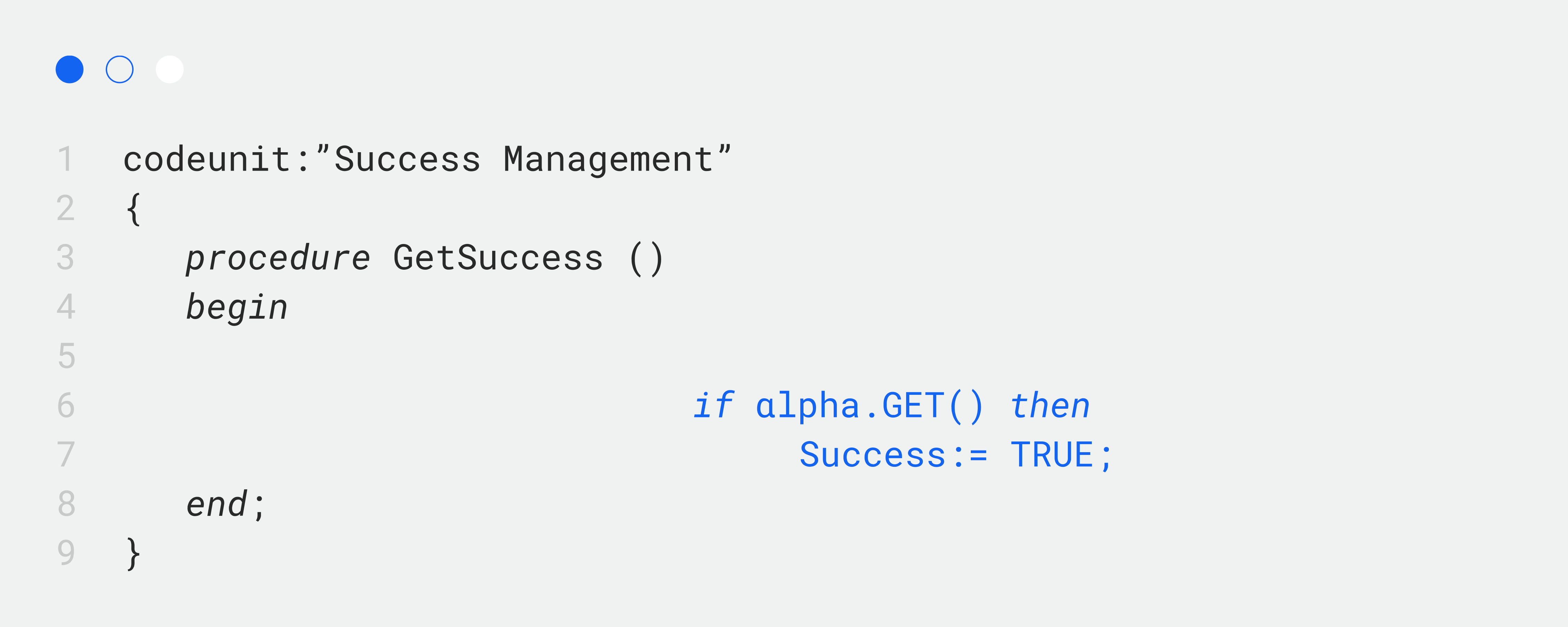Select line number 9 in gutter
Image resolution: width=1568 pixels, height=627 pixels.
pyautogui.click(x=66, y=552)
